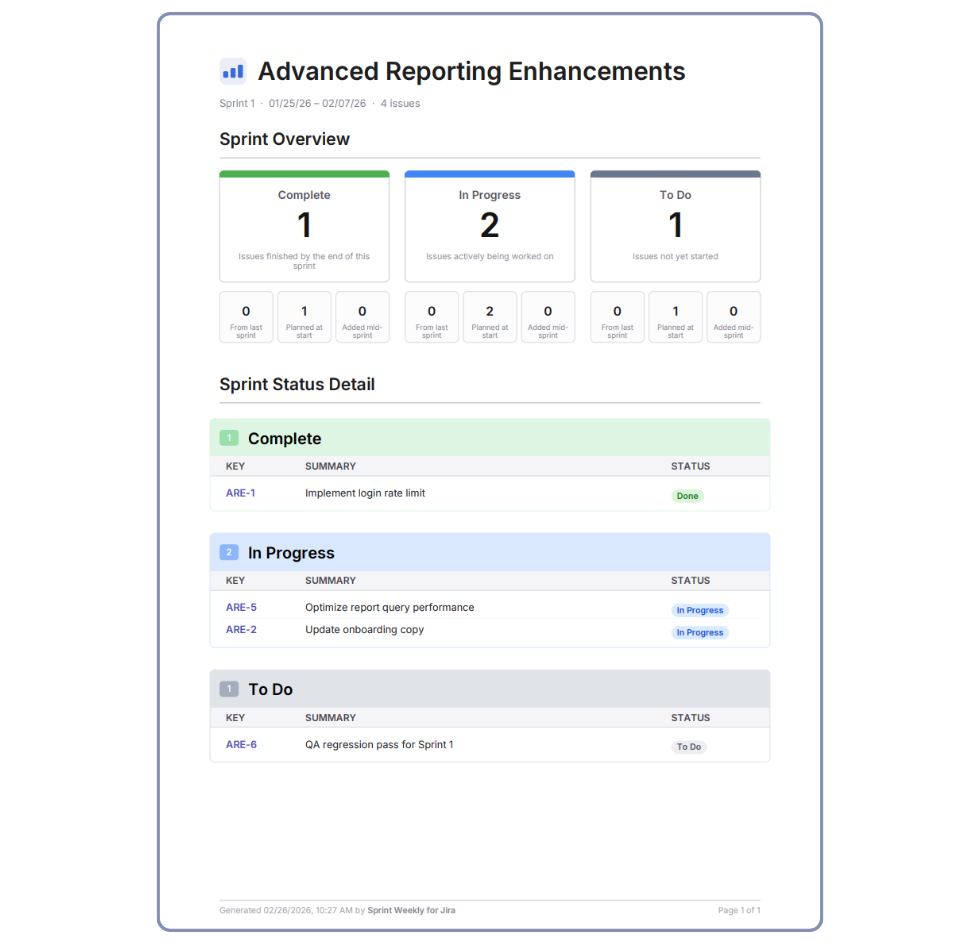Click the Planned at start stat under In Progress
This screenshot has width=980, height=949.
point(490,317)
